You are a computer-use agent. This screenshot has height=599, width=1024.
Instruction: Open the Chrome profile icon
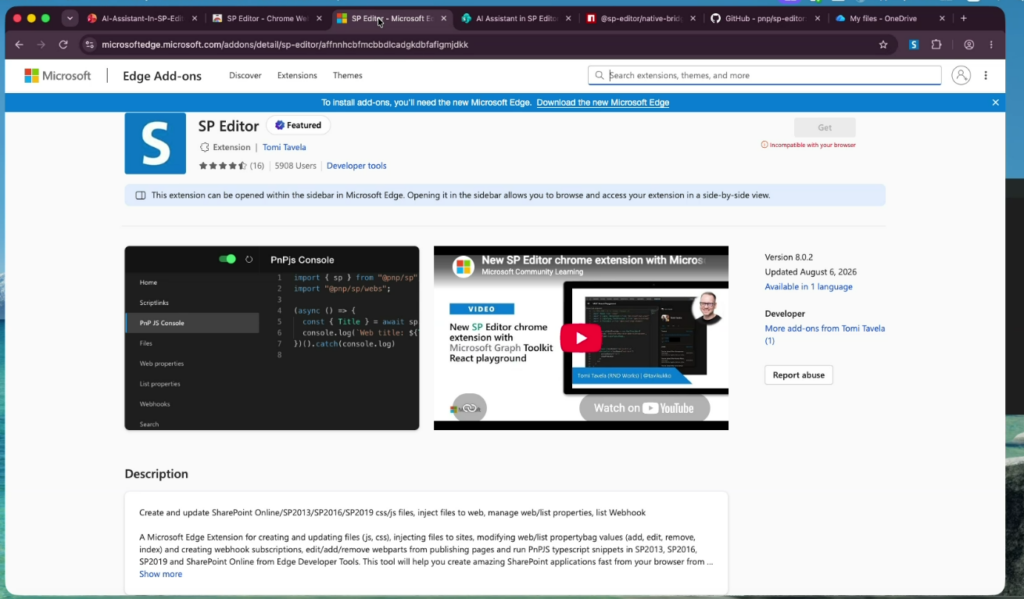pyautogui.click(x=968, y=44)
